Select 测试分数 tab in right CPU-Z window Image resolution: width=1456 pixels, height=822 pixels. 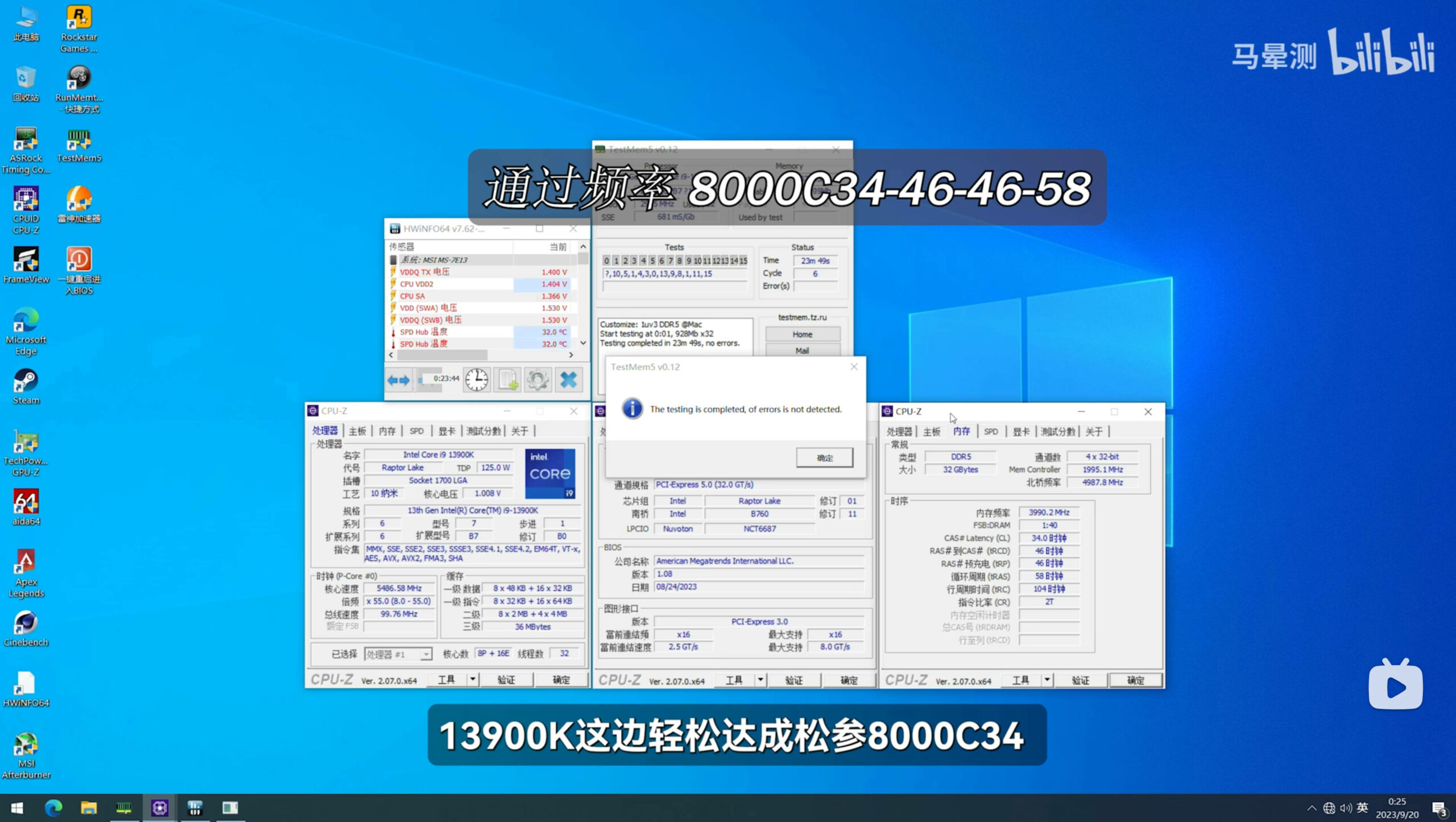[1058, 431]
